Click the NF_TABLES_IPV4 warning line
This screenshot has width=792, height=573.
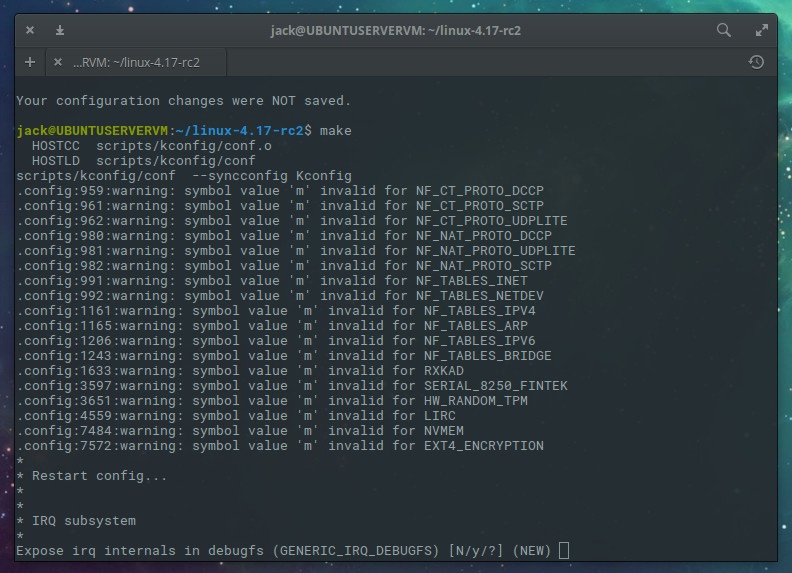276,311
